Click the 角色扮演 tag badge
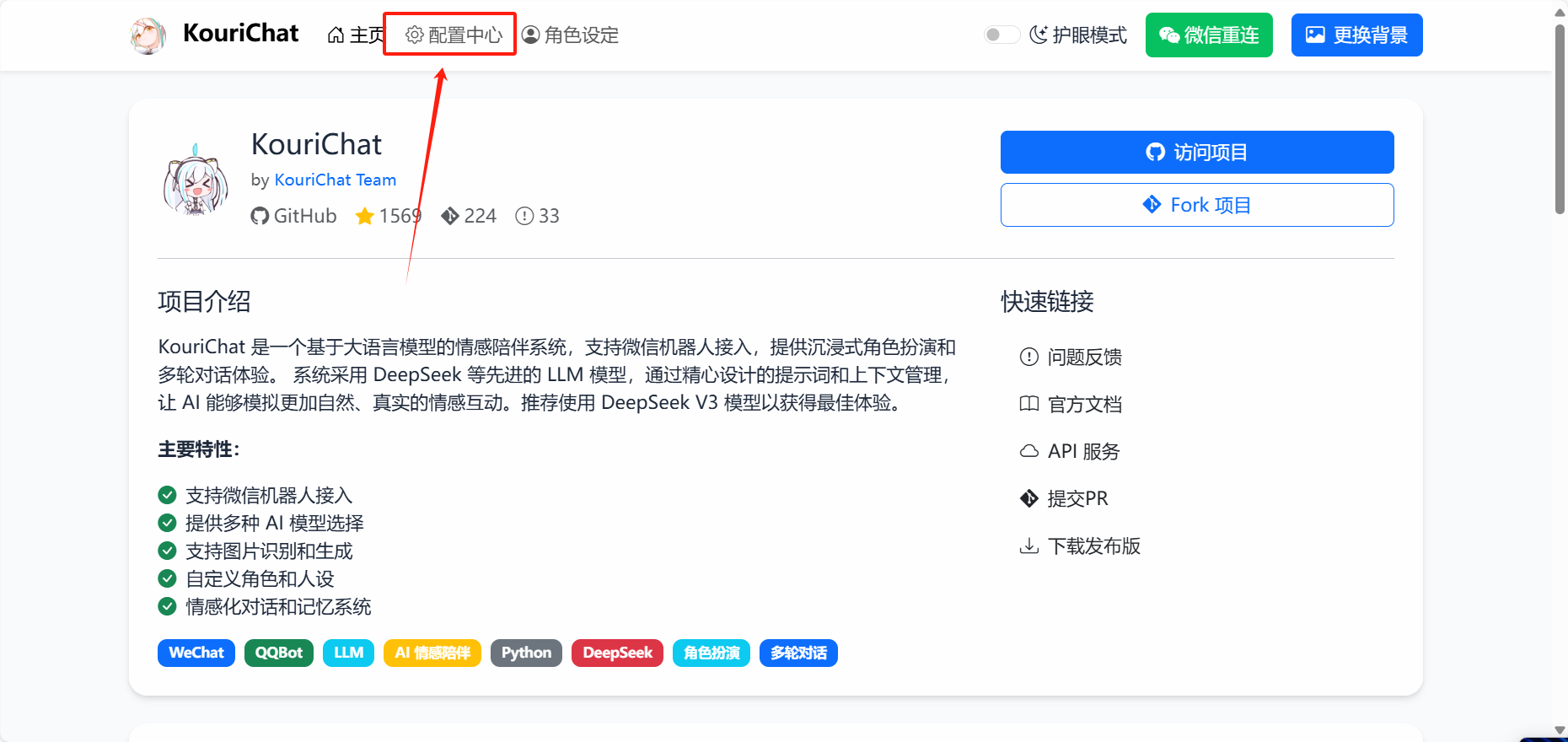1568x742 pixels. point(712,653)
